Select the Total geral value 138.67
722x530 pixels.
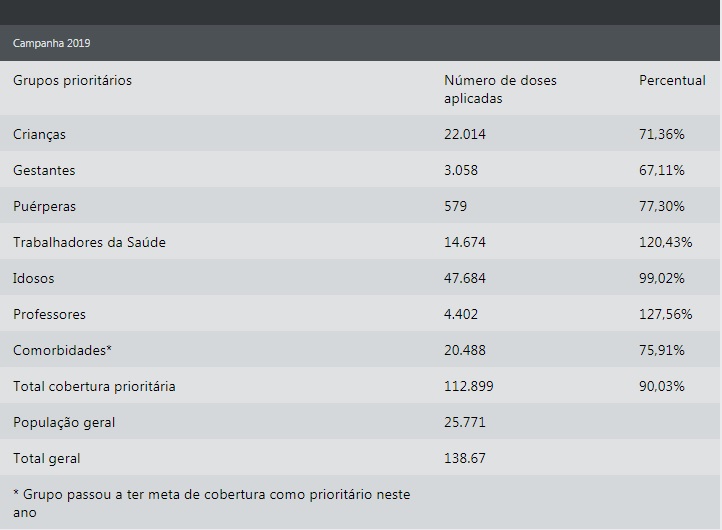pos(465,458)
